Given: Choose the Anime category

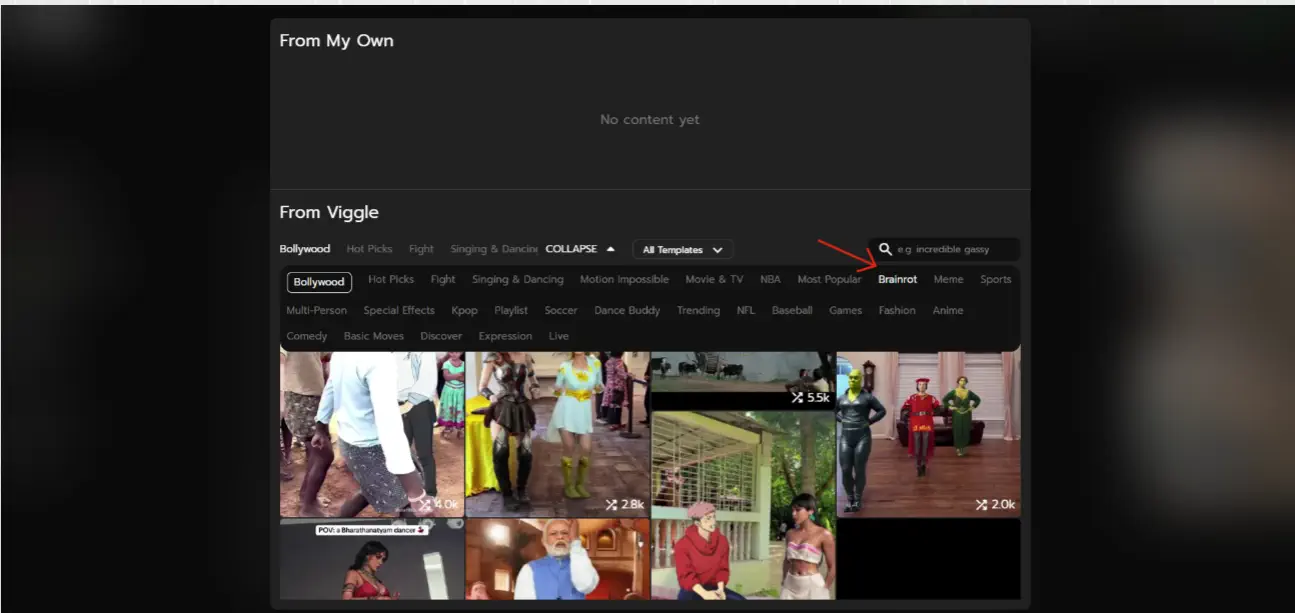Looking at the screenshot, I should (x=948, y=310).
